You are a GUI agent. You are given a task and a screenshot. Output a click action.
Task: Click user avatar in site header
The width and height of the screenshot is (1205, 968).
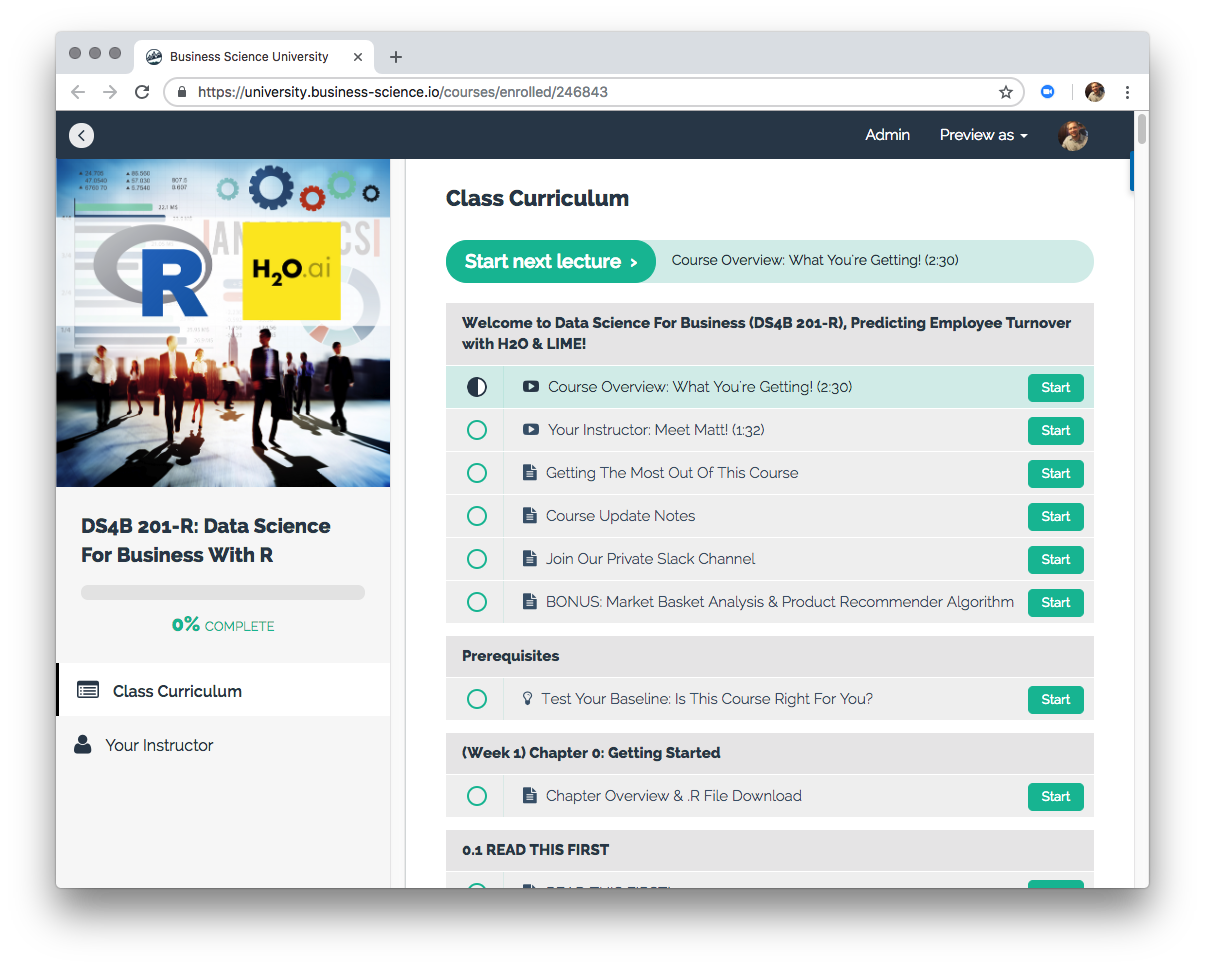click(1073, 135)
